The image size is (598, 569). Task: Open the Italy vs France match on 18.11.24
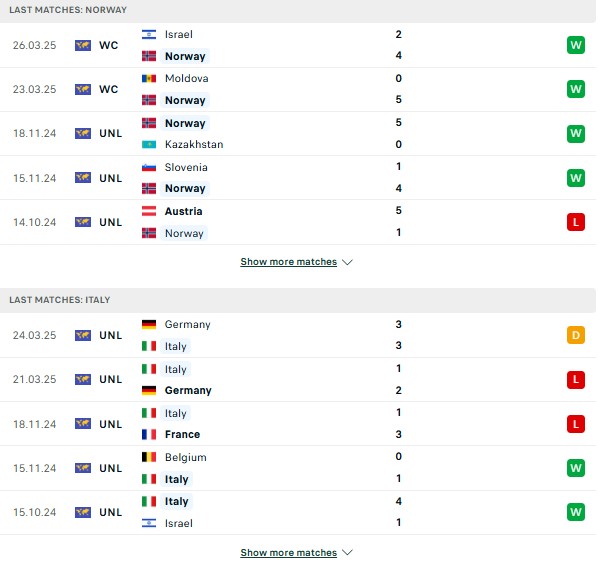tap(297, 424)
